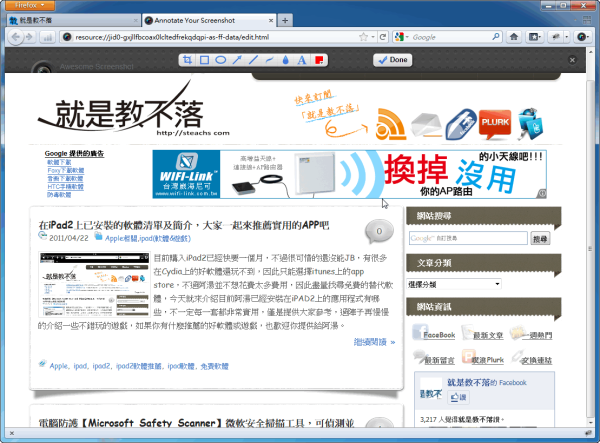Reload the current page
Screen dimensions: 600x443
[x=383, y=37]
